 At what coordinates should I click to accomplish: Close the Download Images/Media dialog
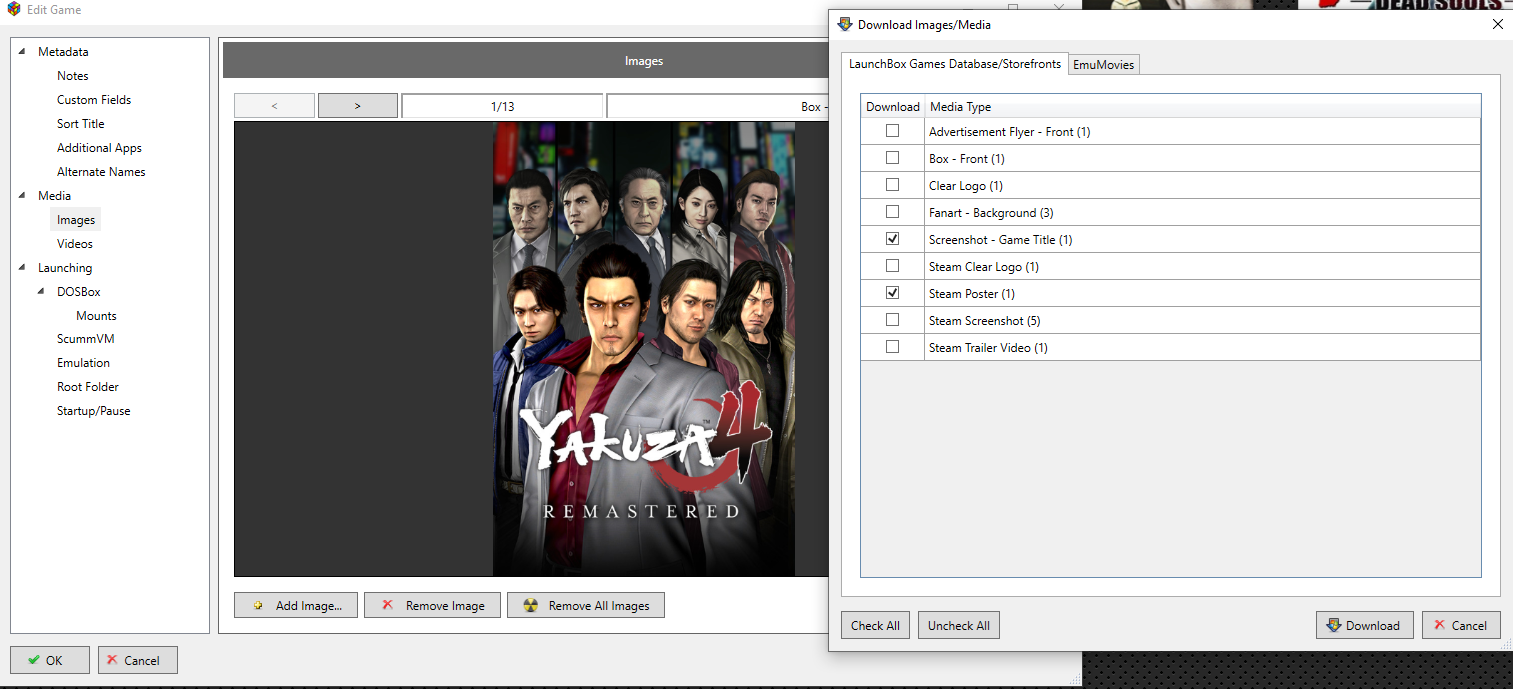[1497, 24]
